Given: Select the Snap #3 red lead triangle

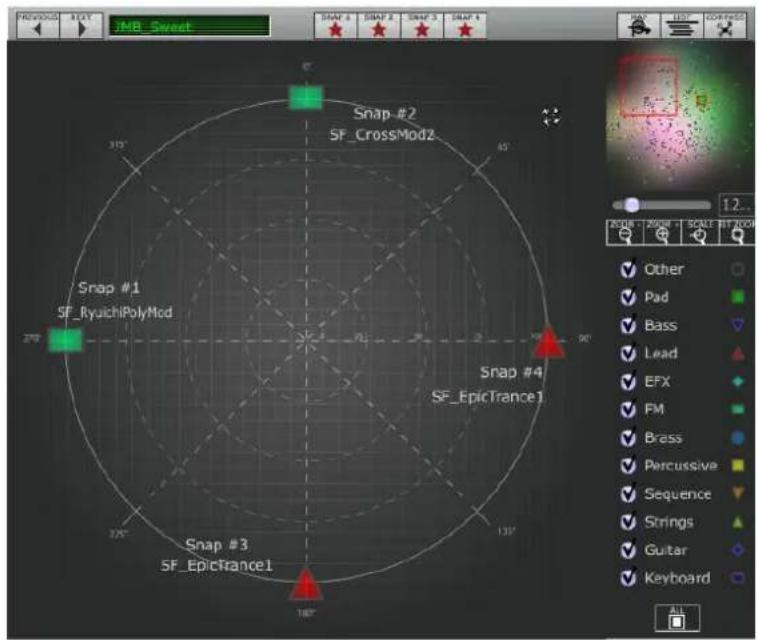Looking at the screenshot, I should tap(306, 584).
